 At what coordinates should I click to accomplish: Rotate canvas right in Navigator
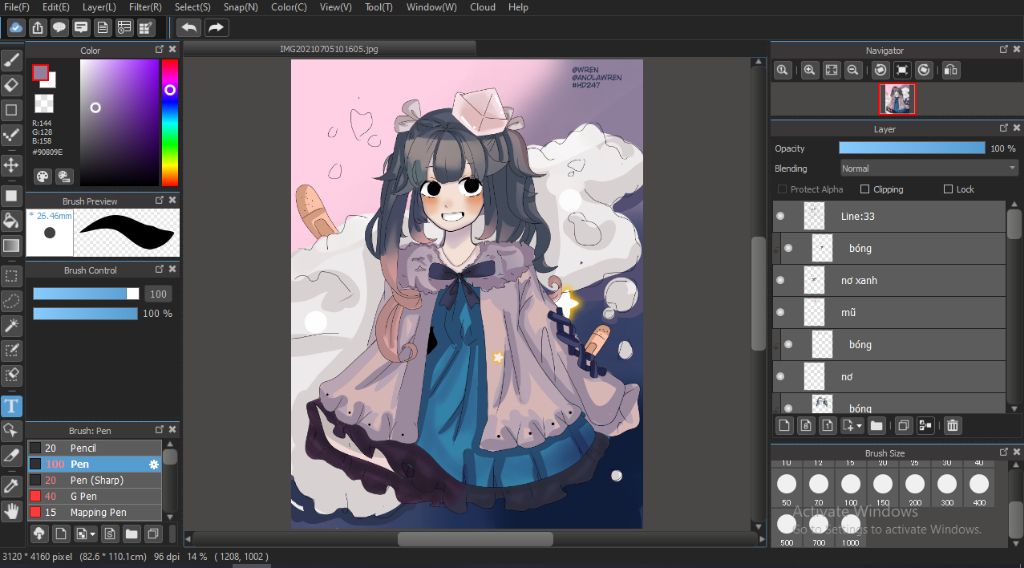(923, 71)
